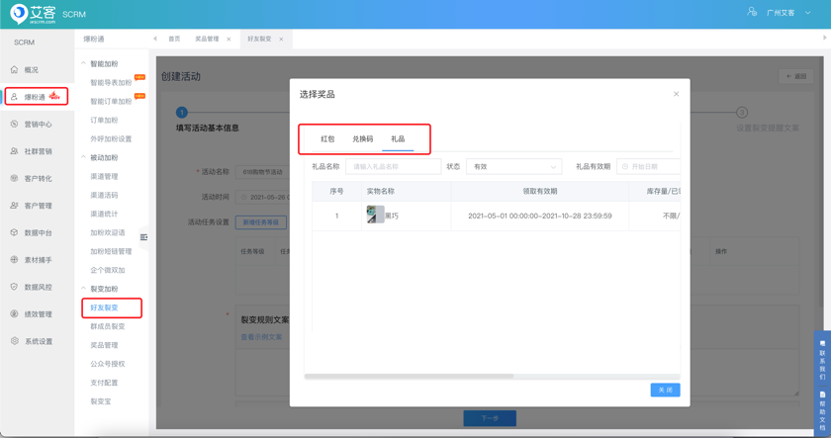
Task: Open 奖品管理 in the submenu
Action: (x=105, y=345)
